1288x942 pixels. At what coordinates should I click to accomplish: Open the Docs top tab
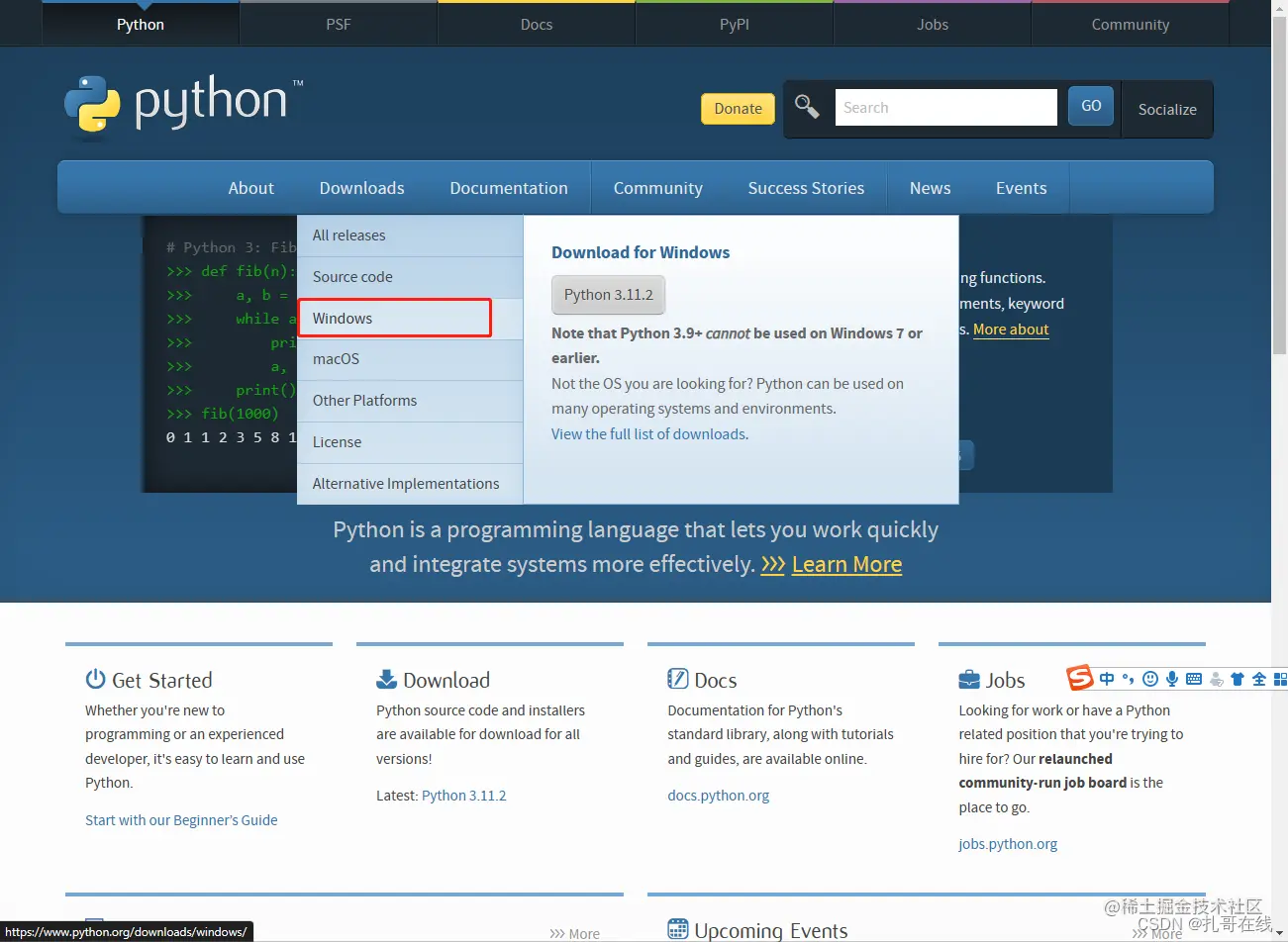[537, 24]
